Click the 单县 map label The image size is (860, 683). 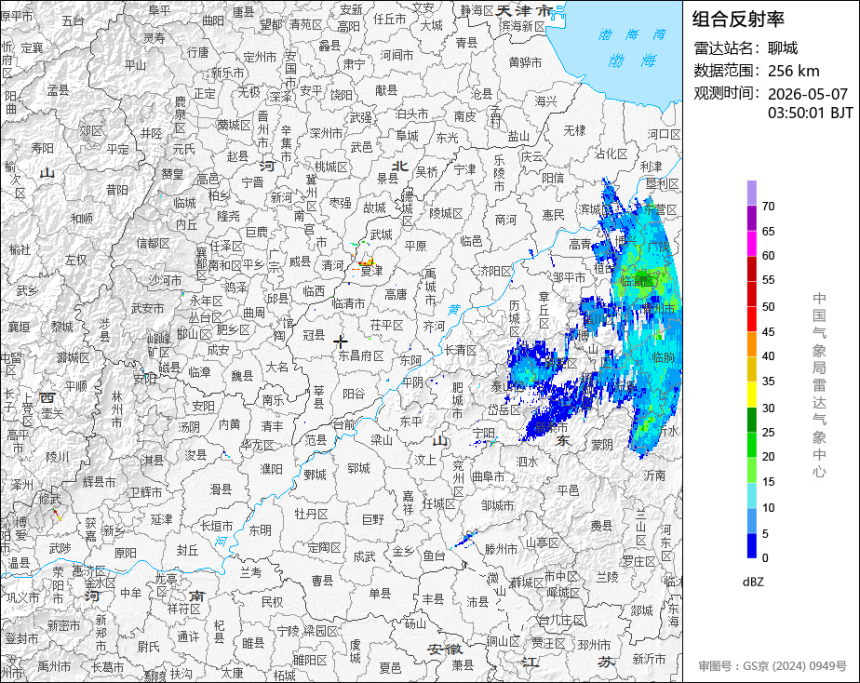380,593
